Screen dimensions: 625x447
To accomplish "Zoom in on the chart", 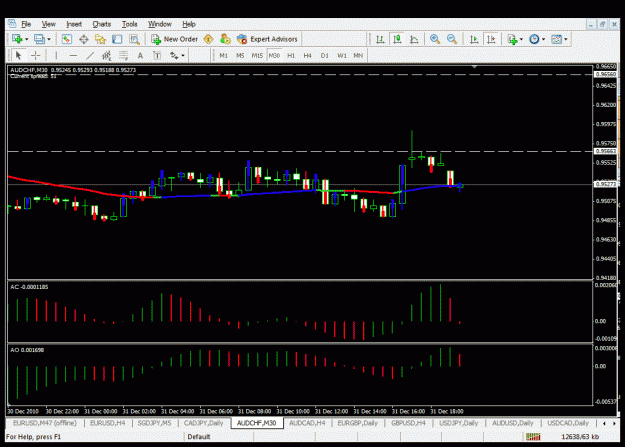I will coord(435,39).
